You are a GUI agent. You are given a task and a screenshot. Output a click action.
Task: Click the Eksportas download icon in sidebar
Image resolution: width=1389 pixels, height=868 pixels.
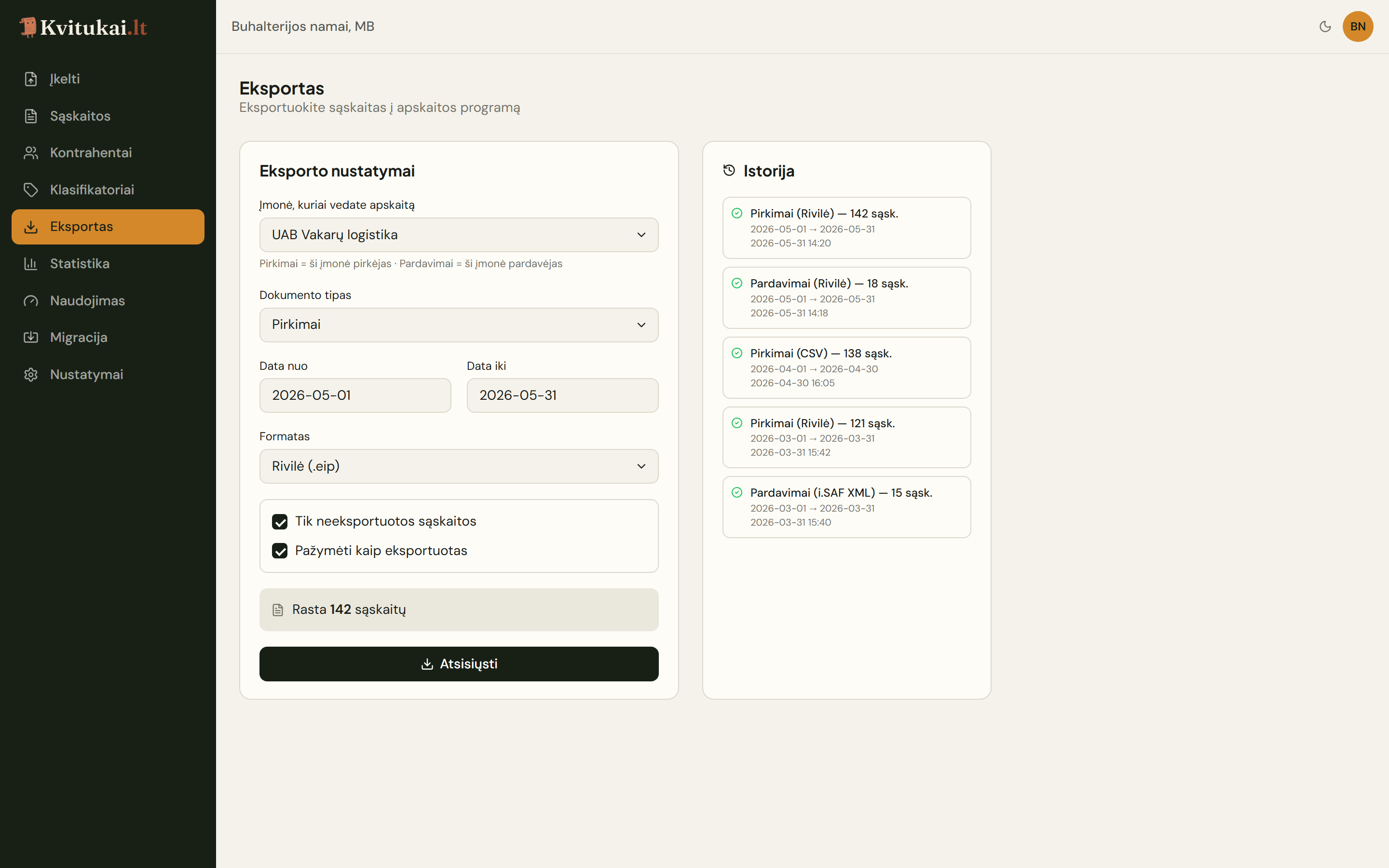pos(31,227)
